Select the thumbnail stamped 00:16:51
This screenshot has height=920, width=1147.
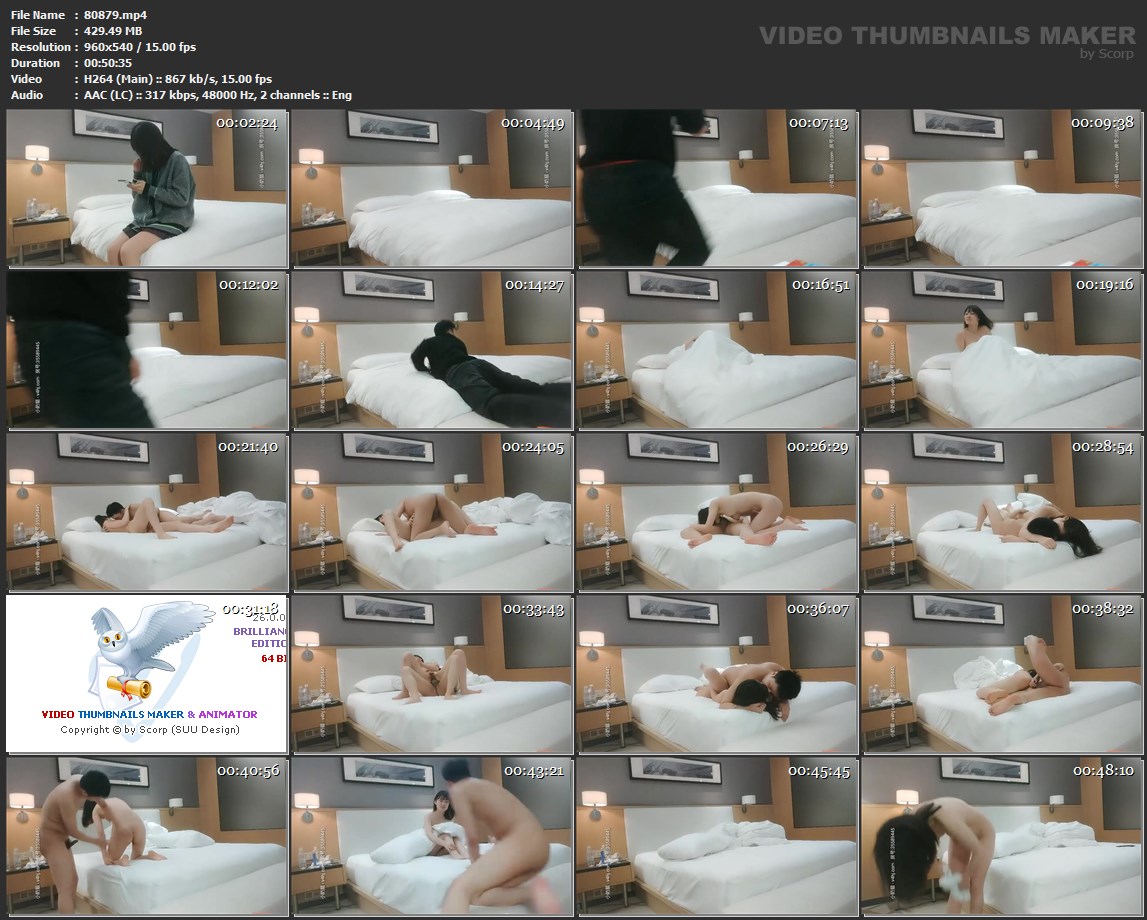(717, 350)
